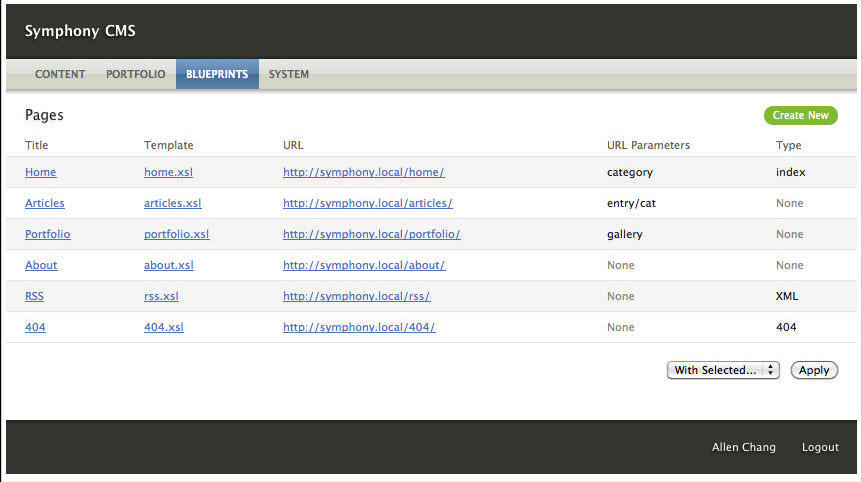862x482 pixels.
Task: Visit http://symphony.local/404/ URL link
Action: point(359,327)
